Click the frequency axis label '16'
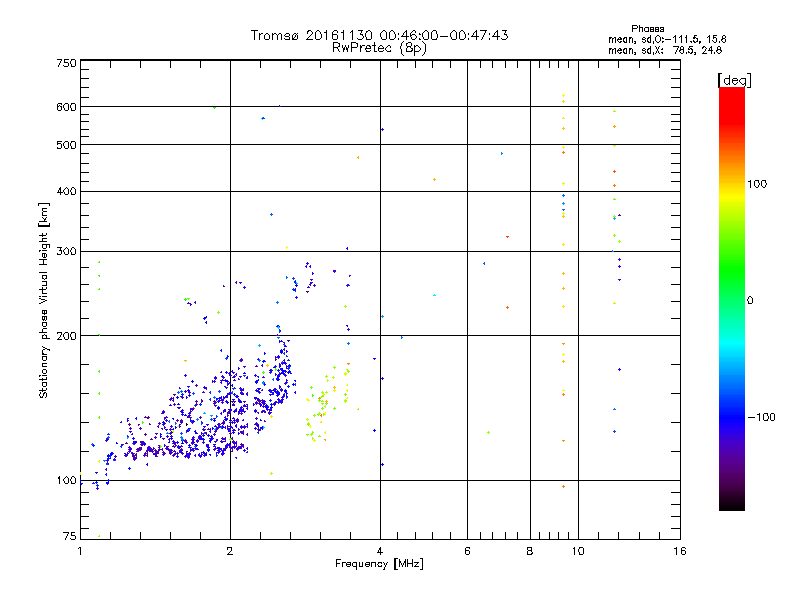The height and width of the screenshot is (600, 800). coord(680,551)
